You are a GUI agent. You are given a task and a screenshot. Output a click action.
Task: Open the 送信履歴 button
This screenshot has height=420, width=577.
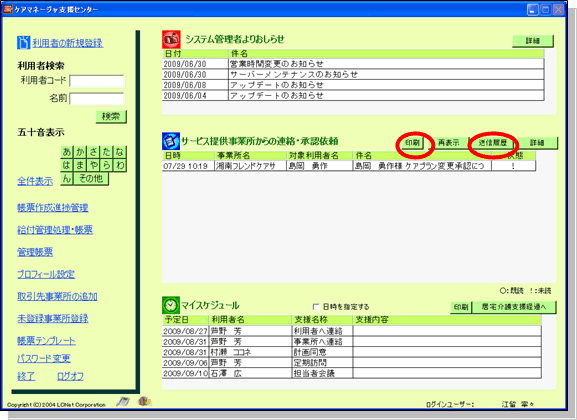492,143
